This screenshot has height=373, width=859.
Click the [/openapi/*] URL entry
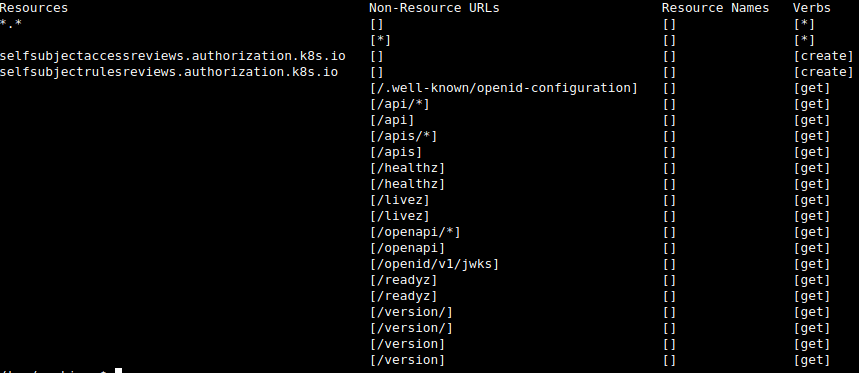pos(415,232)
